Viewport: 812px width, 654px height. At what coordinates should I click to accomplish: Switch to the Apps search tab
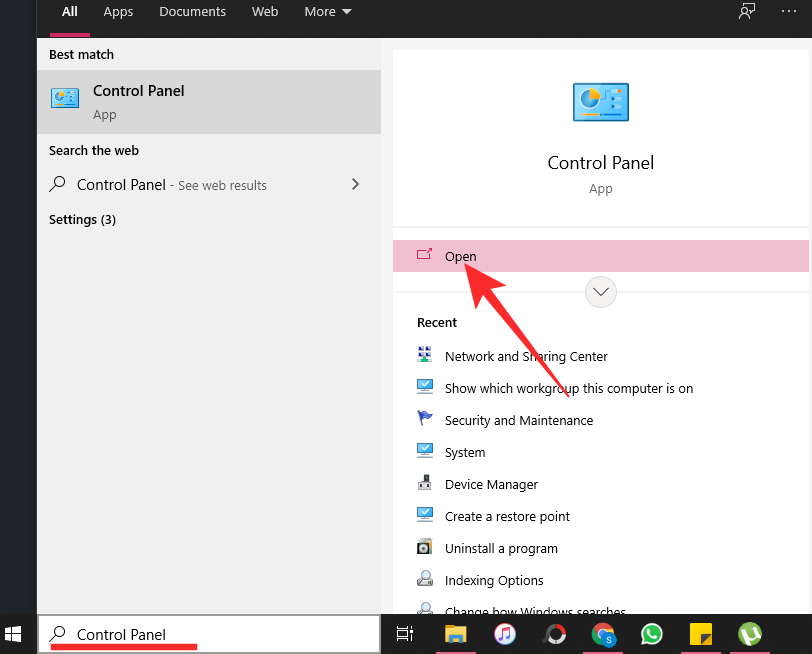point(118,12)
